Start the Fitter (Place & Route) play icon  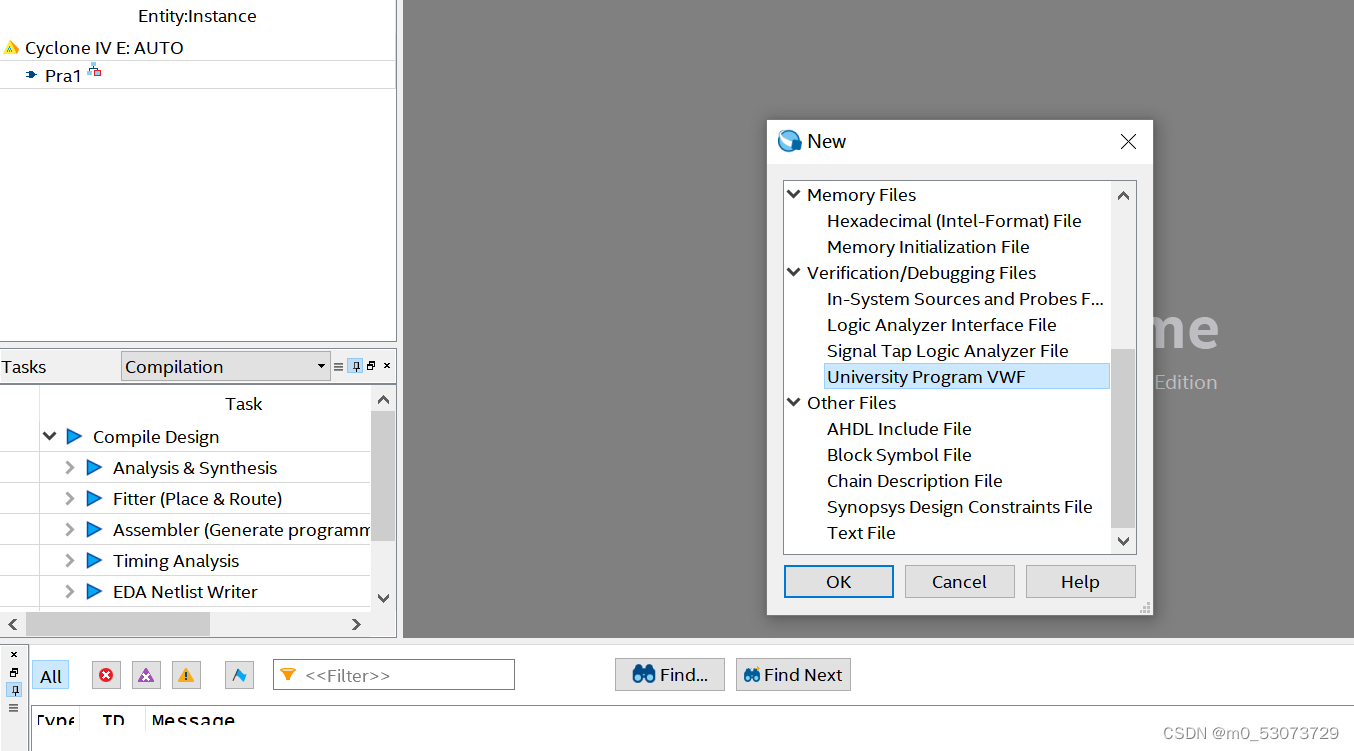(x=94, y=498)
